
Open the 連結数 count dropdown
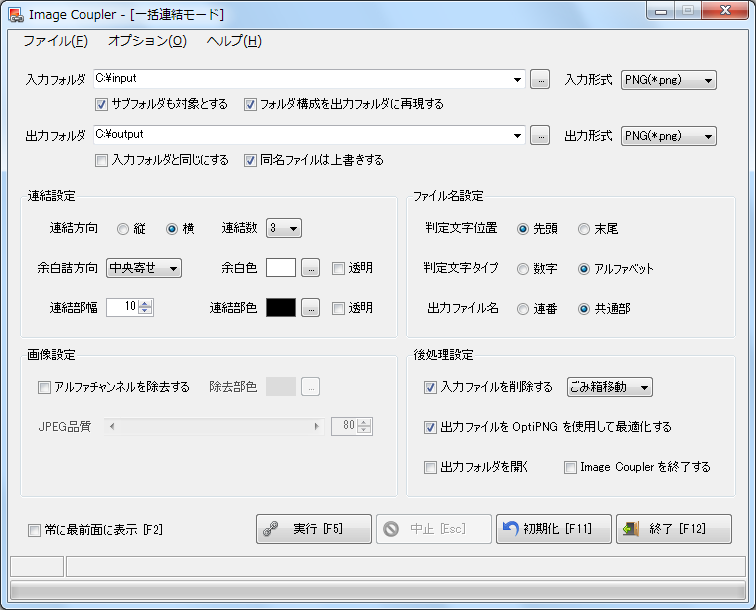click(284, 229)
